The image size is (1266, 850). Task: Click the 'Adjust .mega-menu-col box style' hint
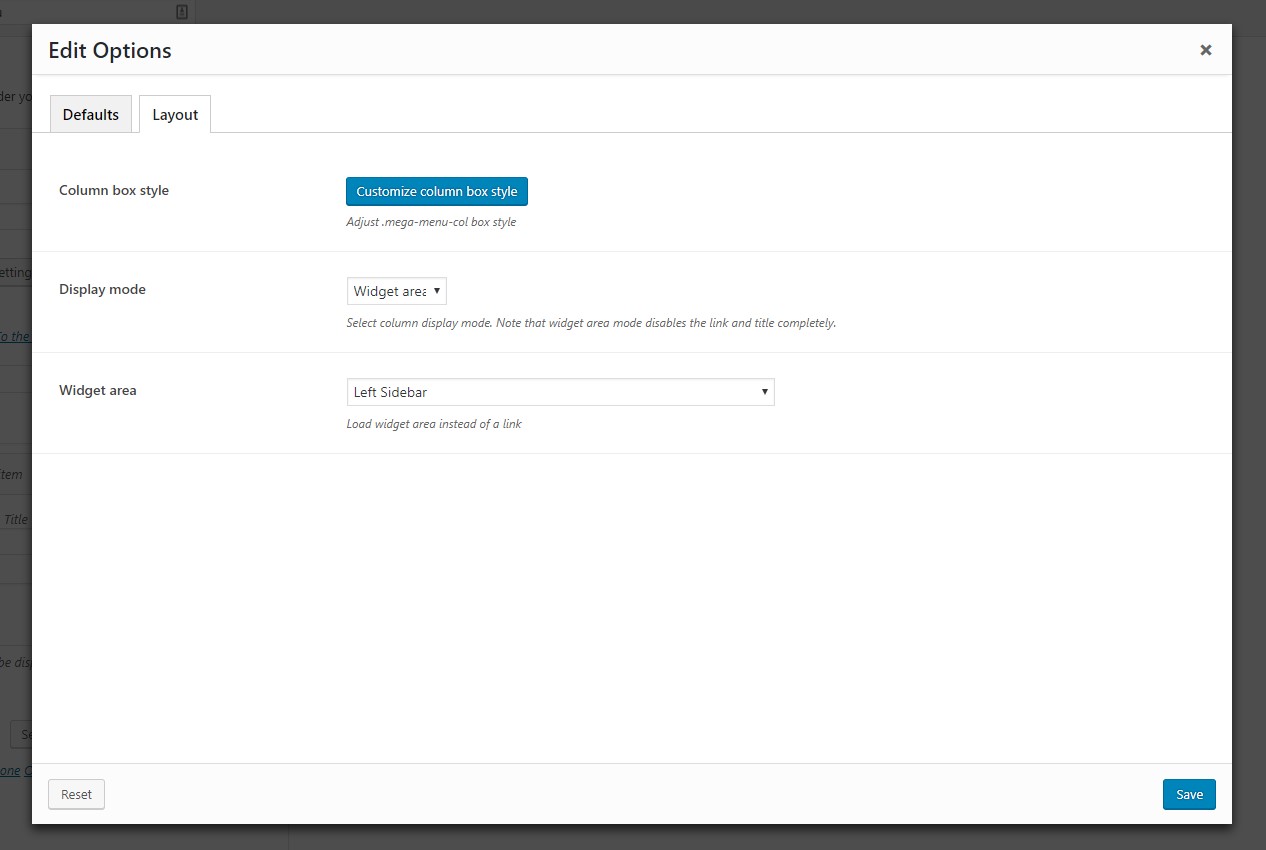(431, 222)
